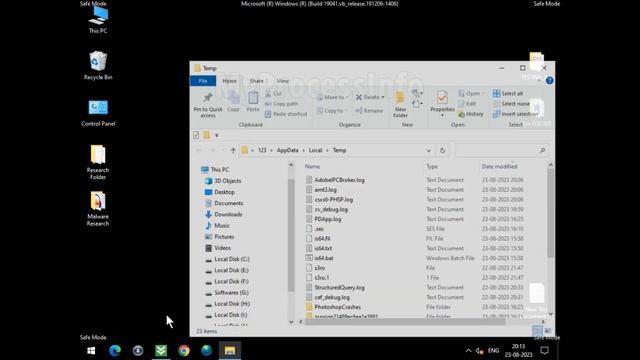Click the file list vertical scrollbar
The height and width of the screenshot is (360, 640).
coord(551,212)
